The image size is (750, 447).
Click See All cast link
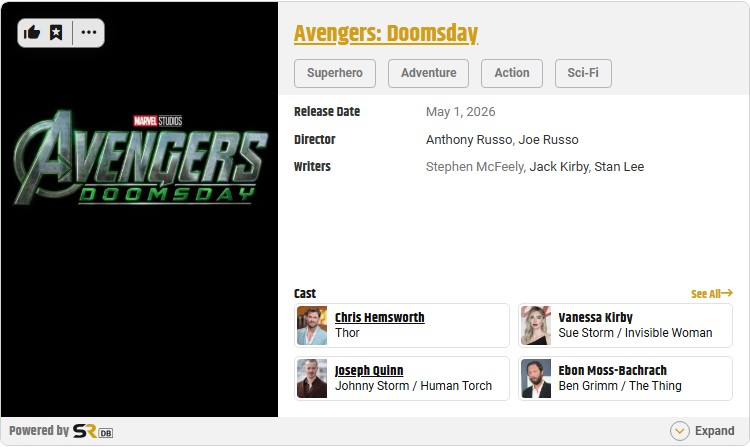[712, 294]
